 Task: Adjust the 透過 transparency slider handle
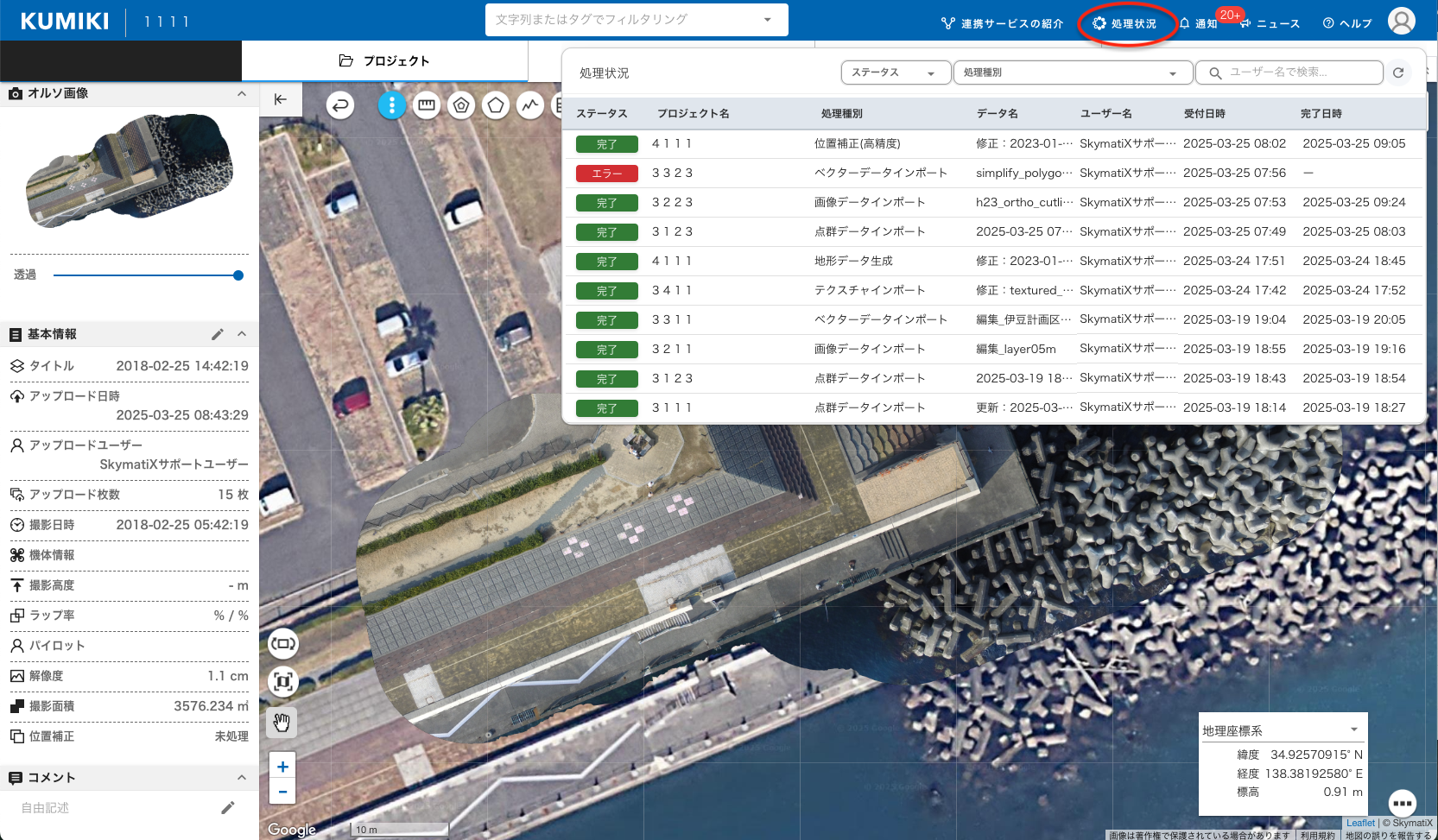pyautogui.click(x=238, y=275)
